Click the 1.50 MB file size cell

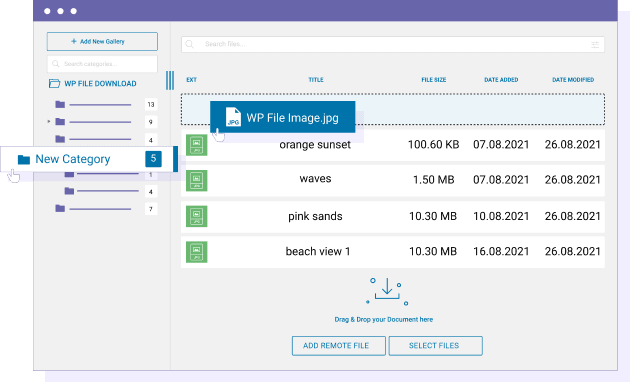(x=434, y=180)
